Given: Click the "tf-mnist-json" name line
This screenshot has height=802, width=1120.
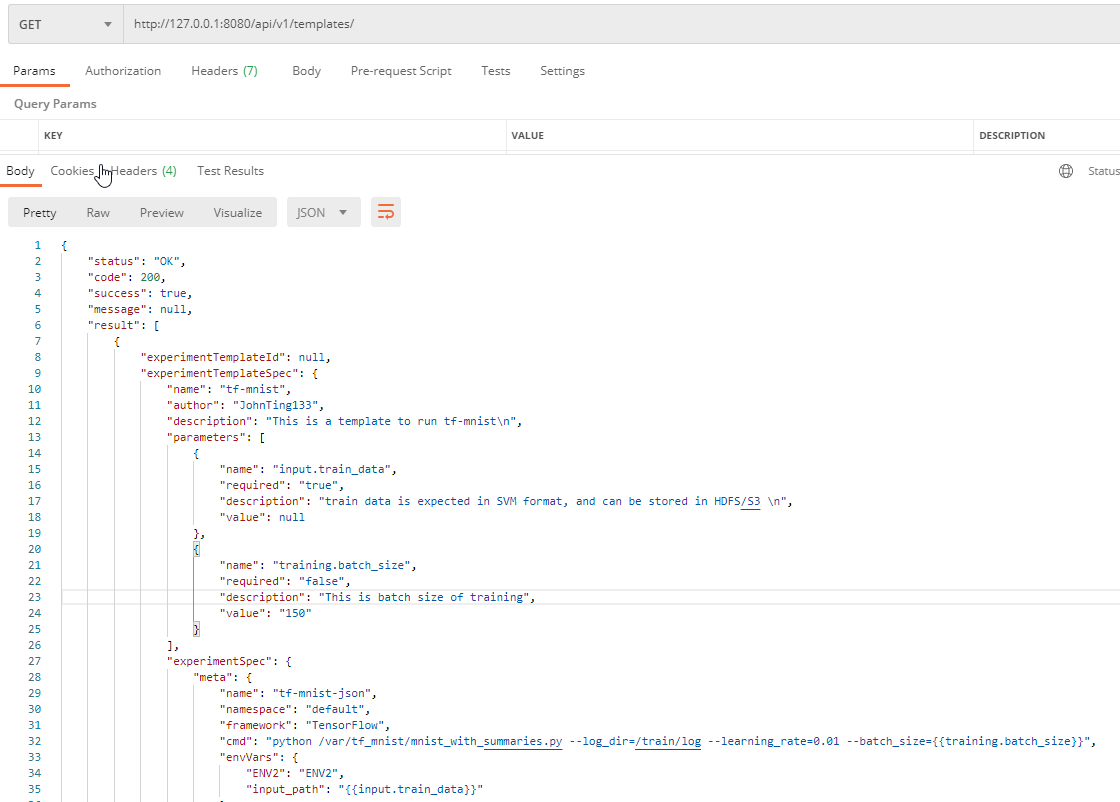Looking at the screenshot, I should coord(298,693).
